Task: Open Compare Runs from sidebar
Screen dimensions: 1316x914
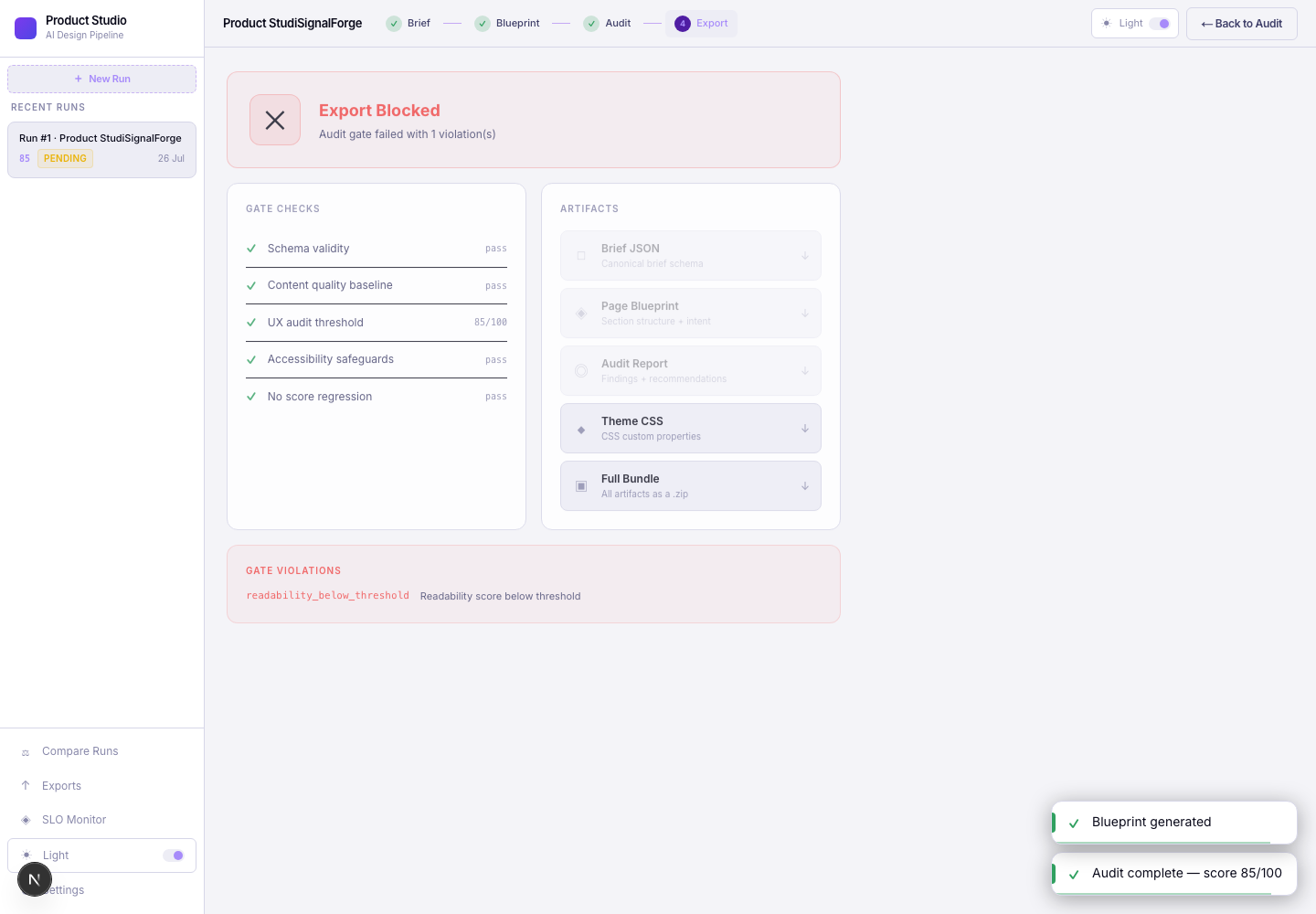Action: [x=101, y=751]
